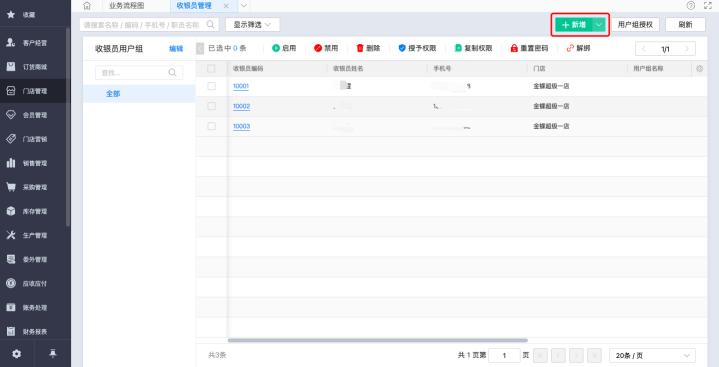Click 授予权限 shield action

click(x=417, y=48)
